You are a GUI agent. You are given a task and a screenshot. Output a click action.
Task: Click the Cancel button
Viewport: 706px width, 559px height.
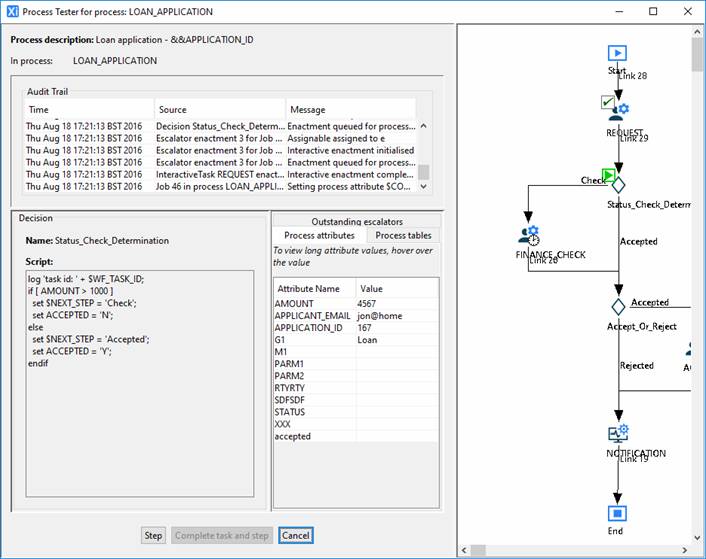pos(295,535)
